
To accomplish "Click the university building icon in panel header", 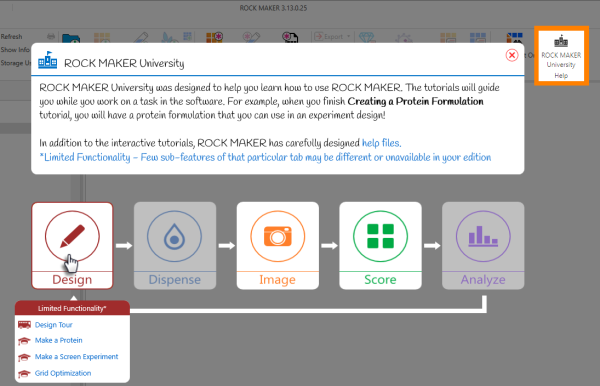I will [48, 60].
